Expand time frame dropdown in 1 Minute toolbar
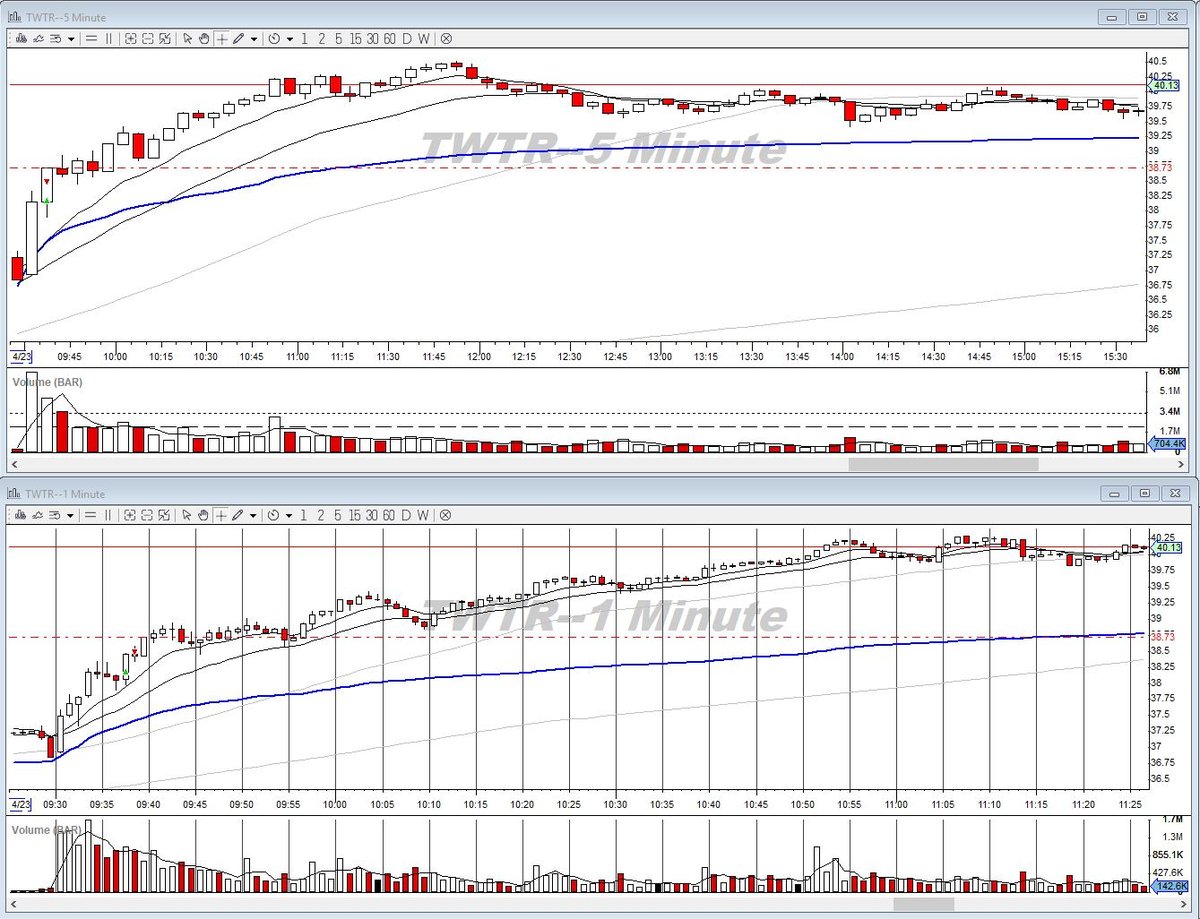The image size is (1200, 919). pyautogui.click(x=289, y=514)
